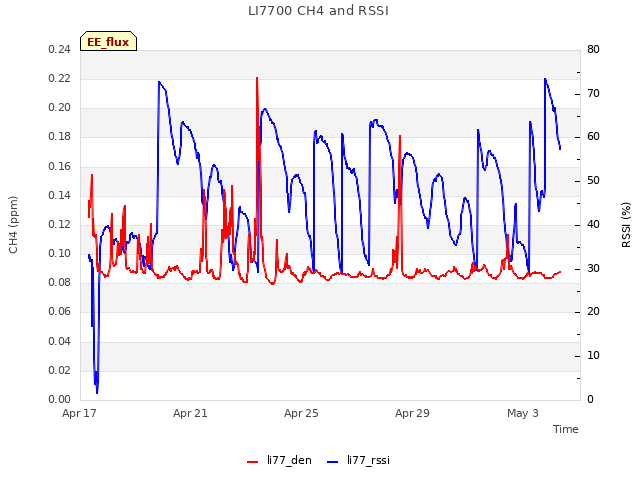640x480 pixels.
Task: Click the 60 right axis value
Action: [x=593, y=137]
